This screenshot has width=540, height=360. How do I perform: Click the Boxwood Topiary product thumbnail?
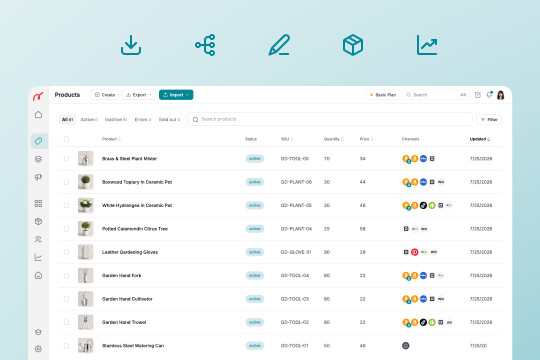(x=85, y=182)
